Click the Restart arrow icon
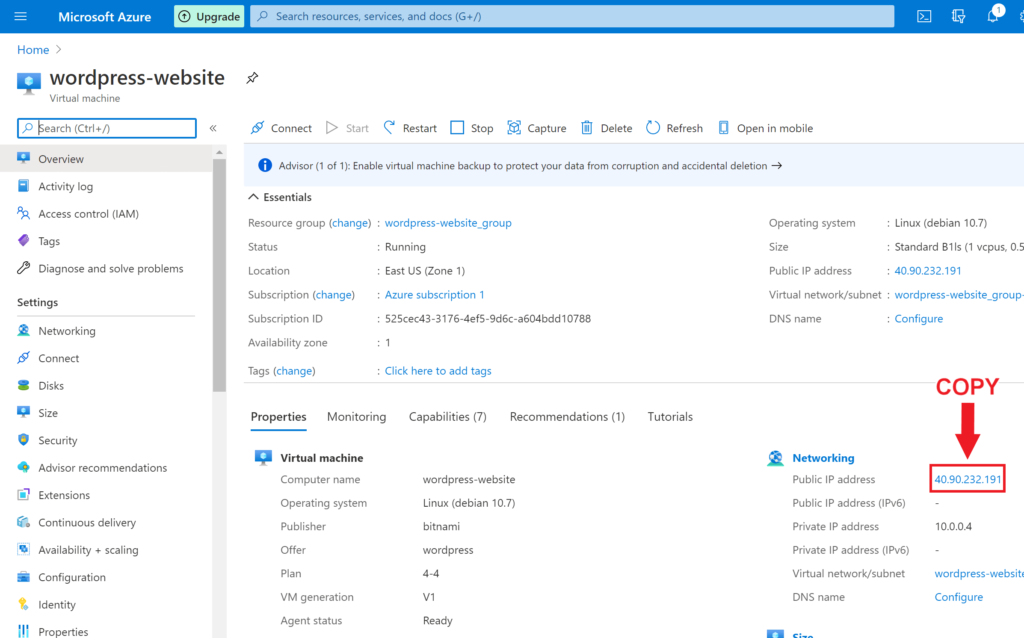Image resolution: width=1024 pixels, height=638 pixels. tap(389, 127)
